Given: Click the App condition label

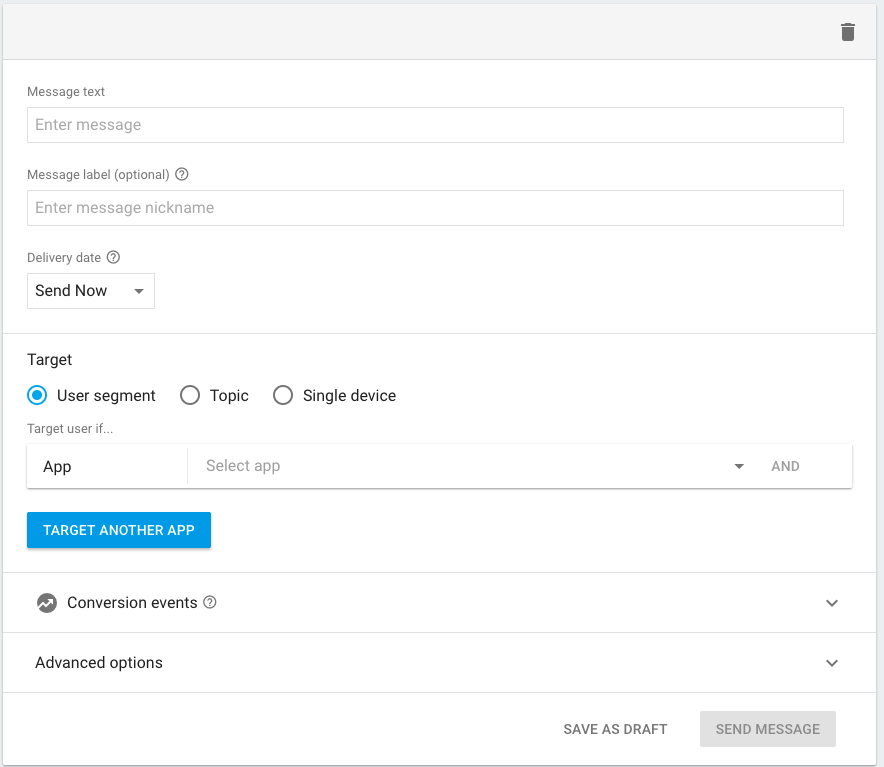Looking at the screenshot, I should (57, 467).
